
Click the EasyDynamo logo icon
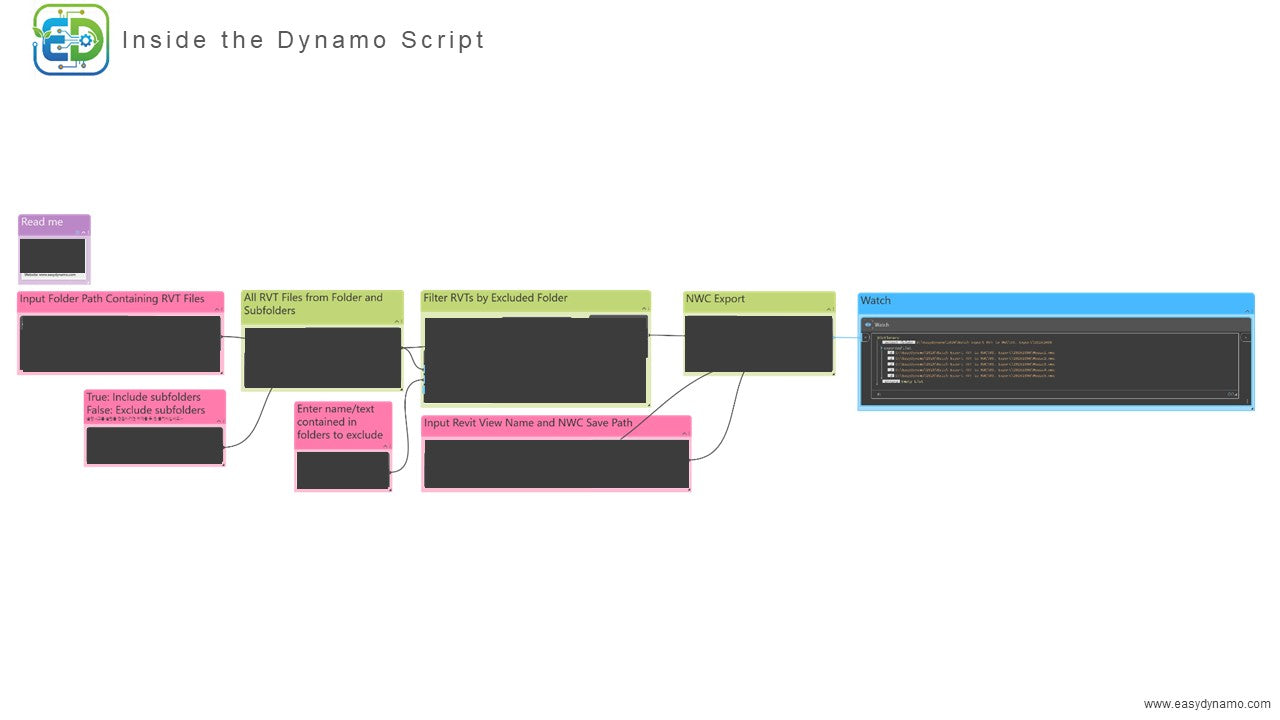point(71,40)
